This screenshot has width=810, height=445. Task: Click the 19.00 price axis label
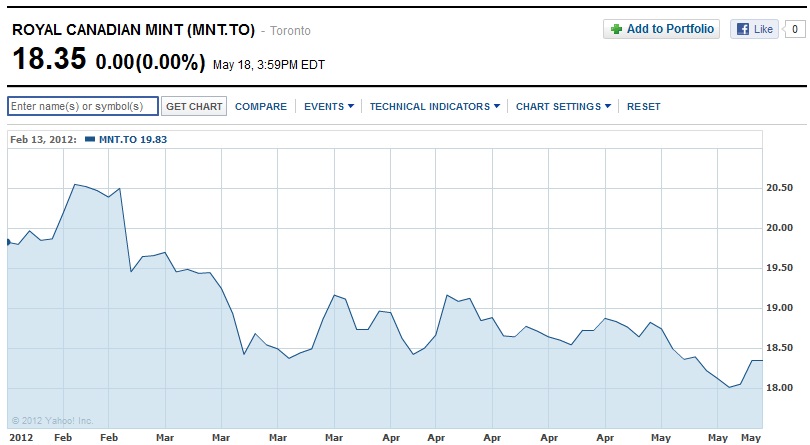tap(780, 308)
